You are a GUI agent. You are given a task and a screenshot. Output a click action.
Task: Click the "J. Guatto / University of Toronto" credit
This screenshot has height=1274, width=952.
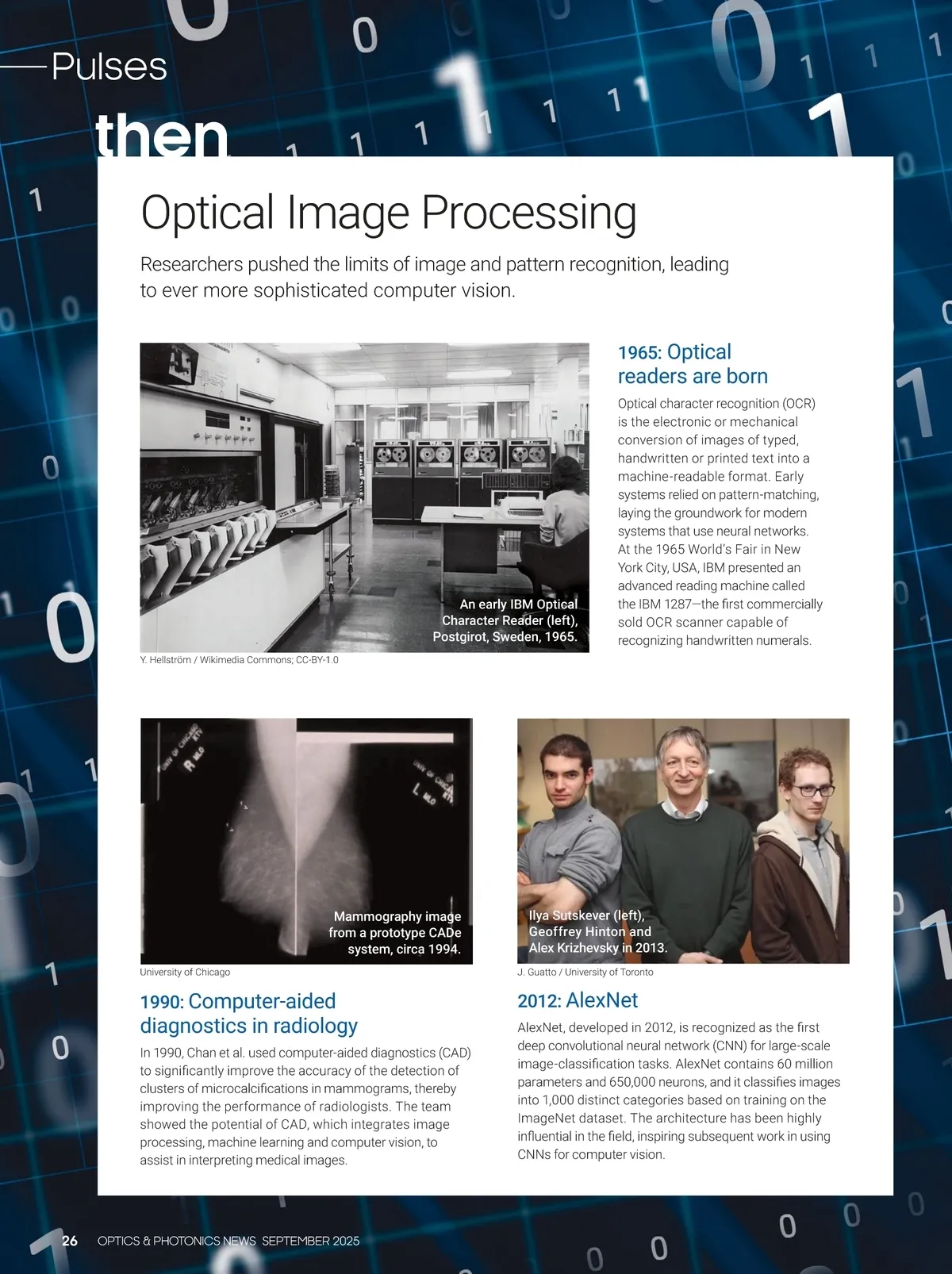click(x=585, y=972)
